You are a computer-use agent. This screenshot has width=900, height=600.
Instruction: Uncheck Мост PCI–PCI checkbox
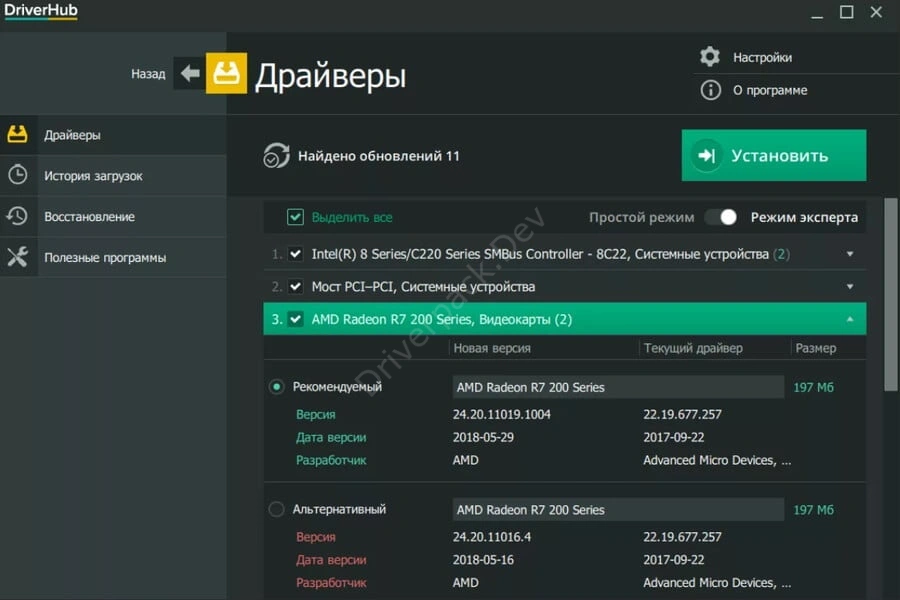click(295, 286)
